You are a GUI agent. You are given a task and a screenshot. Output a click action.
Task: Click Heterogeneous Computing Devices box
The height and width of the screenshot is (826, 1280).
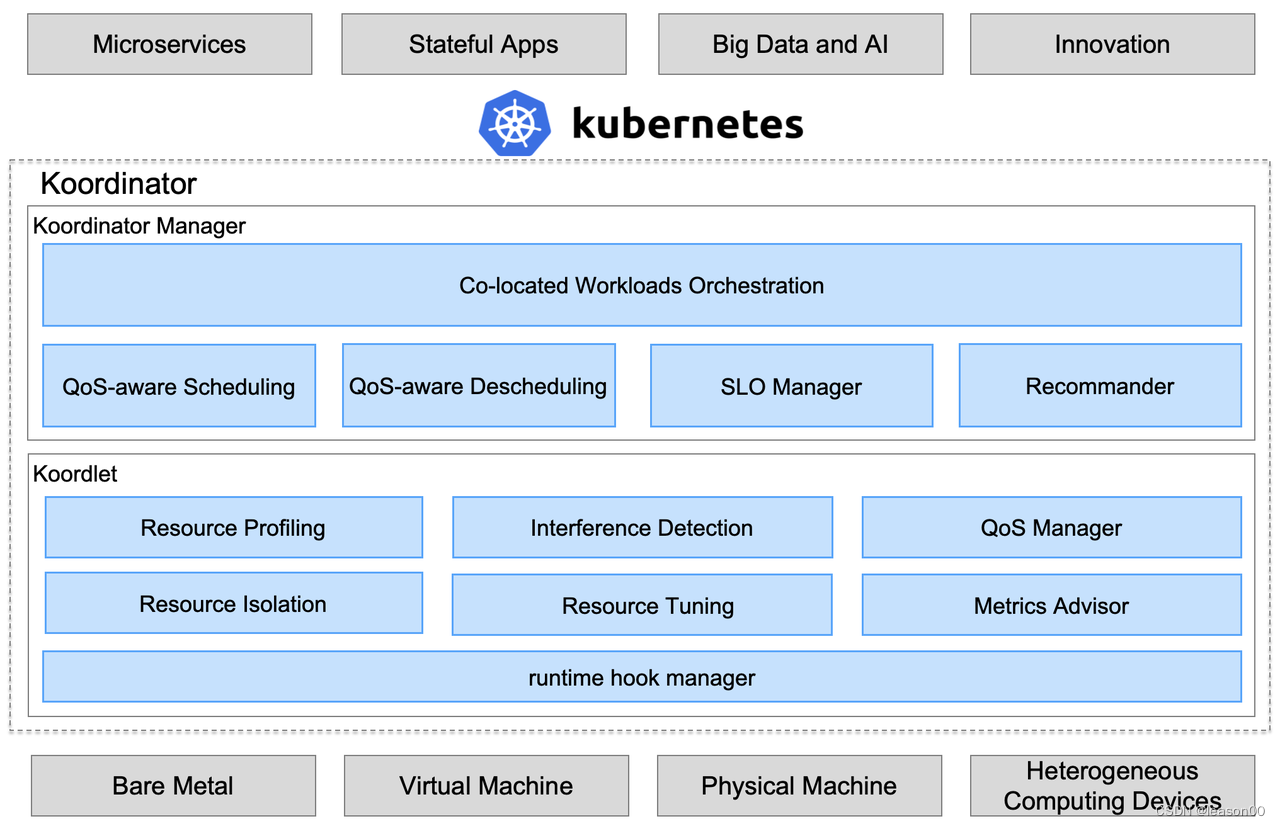(x=1112, y=786)
